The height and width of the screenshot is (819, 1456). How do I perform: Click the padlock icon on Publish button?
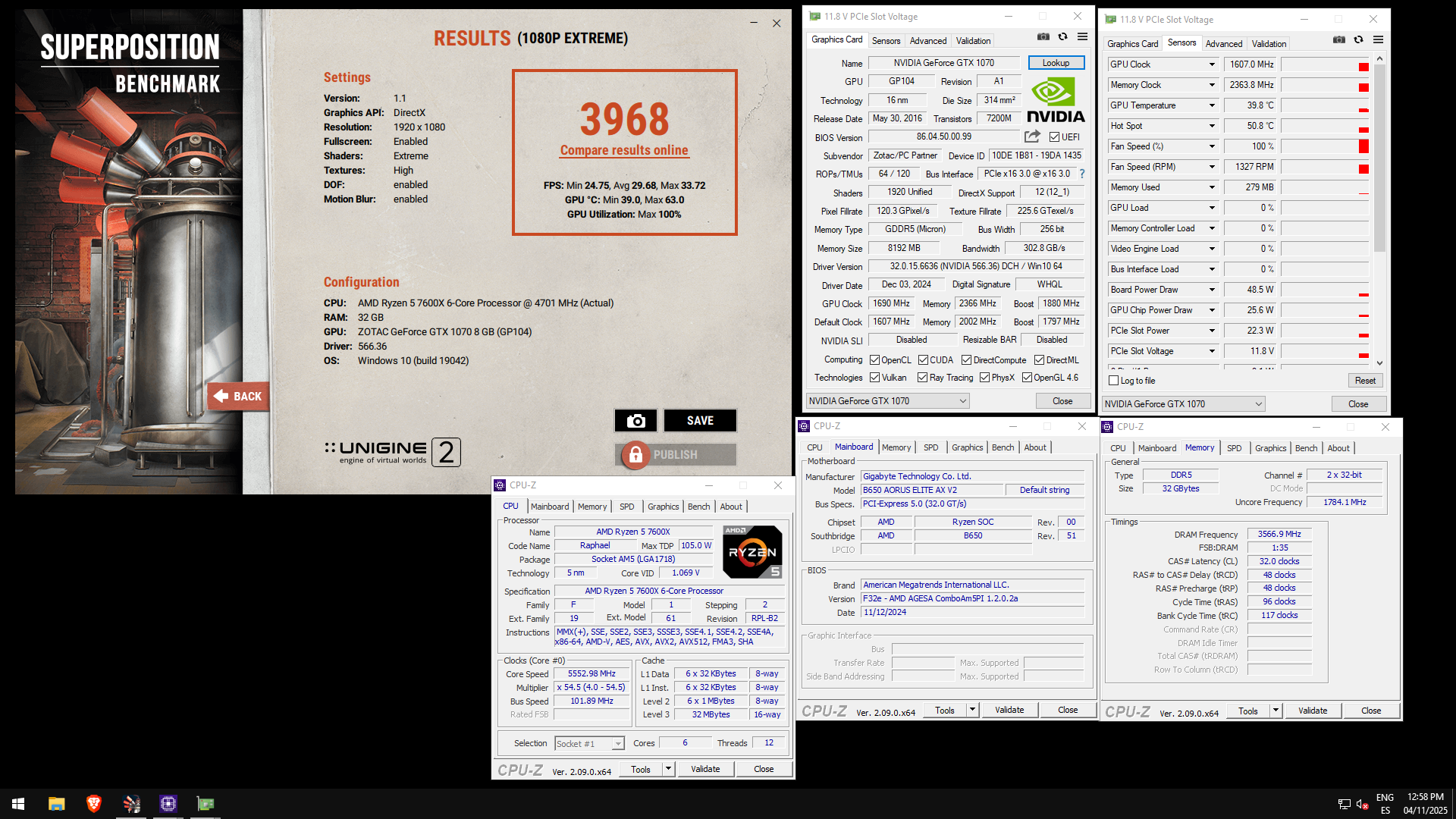[x=635, y=454]
